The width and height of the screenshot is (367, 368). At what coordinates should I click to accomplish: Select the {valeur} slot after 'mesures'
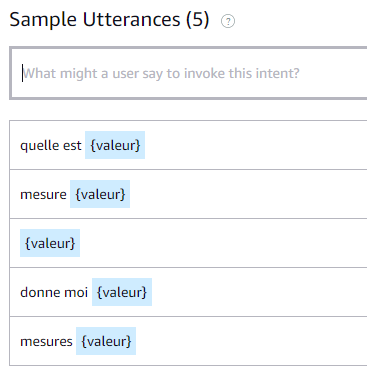coord(106,341)
